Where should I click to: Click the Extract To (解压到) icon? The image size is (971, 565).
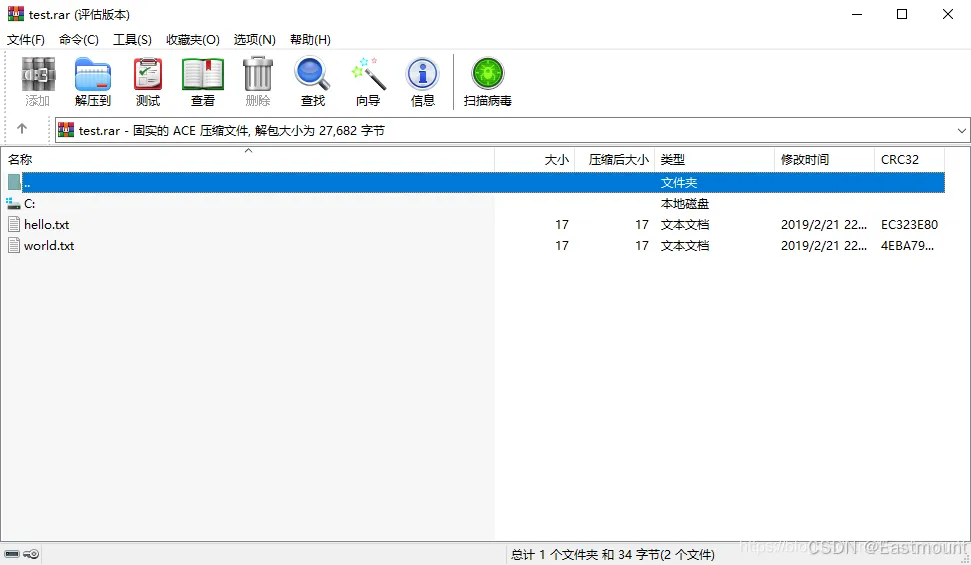93,74
